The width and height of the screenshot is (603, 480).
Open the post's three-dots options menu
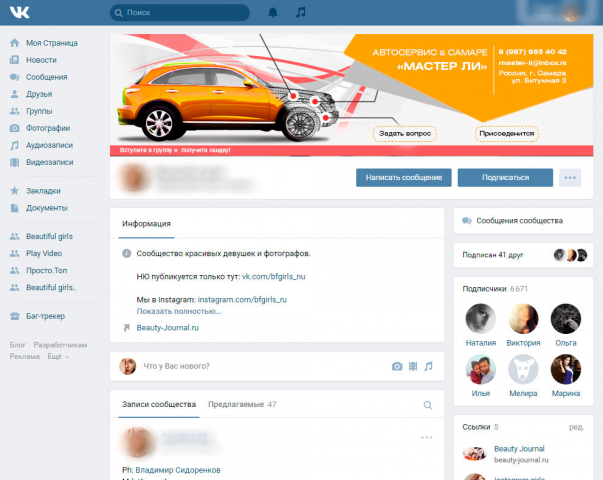point(426,437)
